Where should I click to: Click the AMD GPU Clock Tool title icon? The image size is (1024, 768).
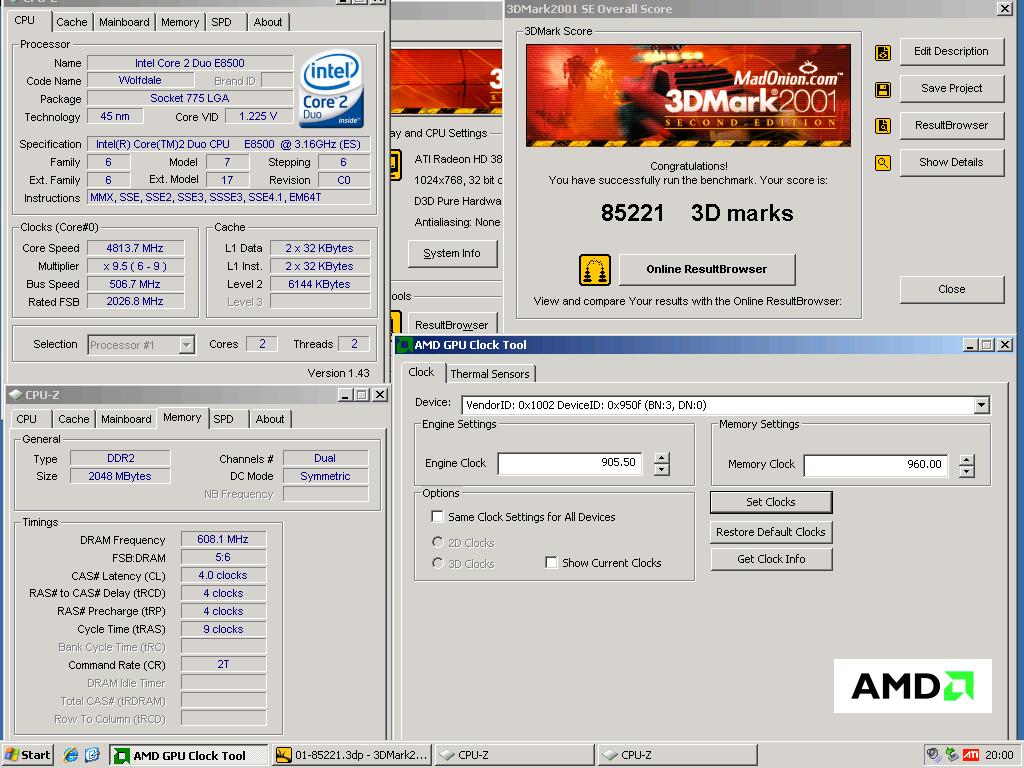(405, 345)
